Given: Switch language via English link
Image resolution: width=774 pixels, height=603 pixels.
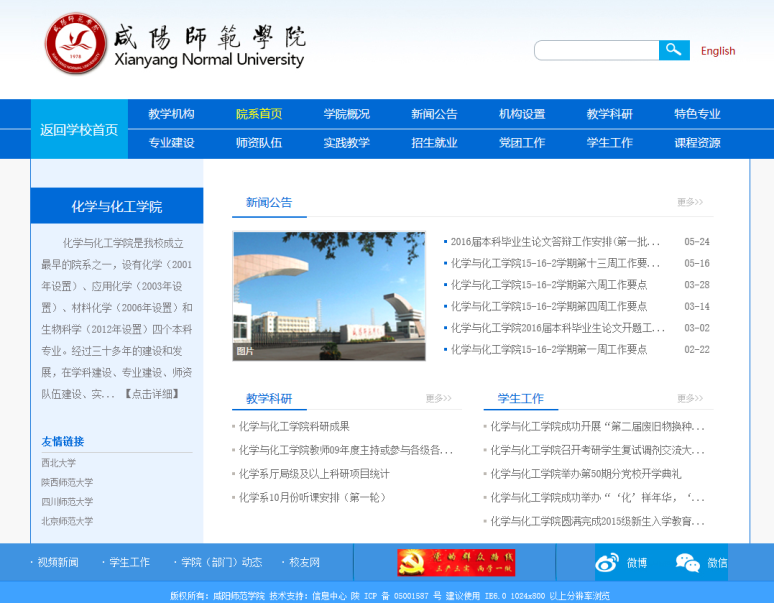Looking at the screenshot, I should pyautogui.click(x=717, y=51).
